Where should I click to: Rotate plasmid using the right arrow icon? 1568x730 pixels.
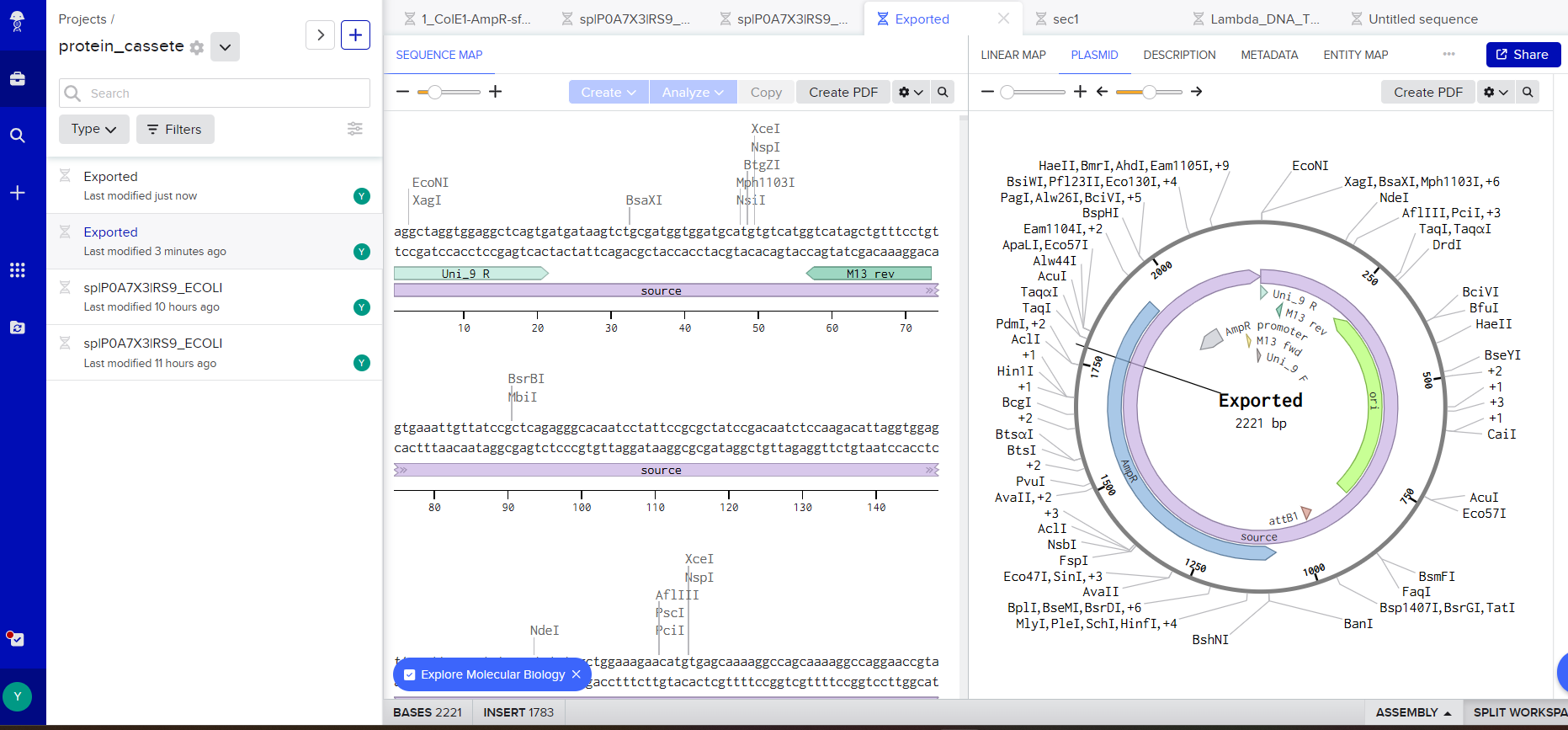(1196, 92)
